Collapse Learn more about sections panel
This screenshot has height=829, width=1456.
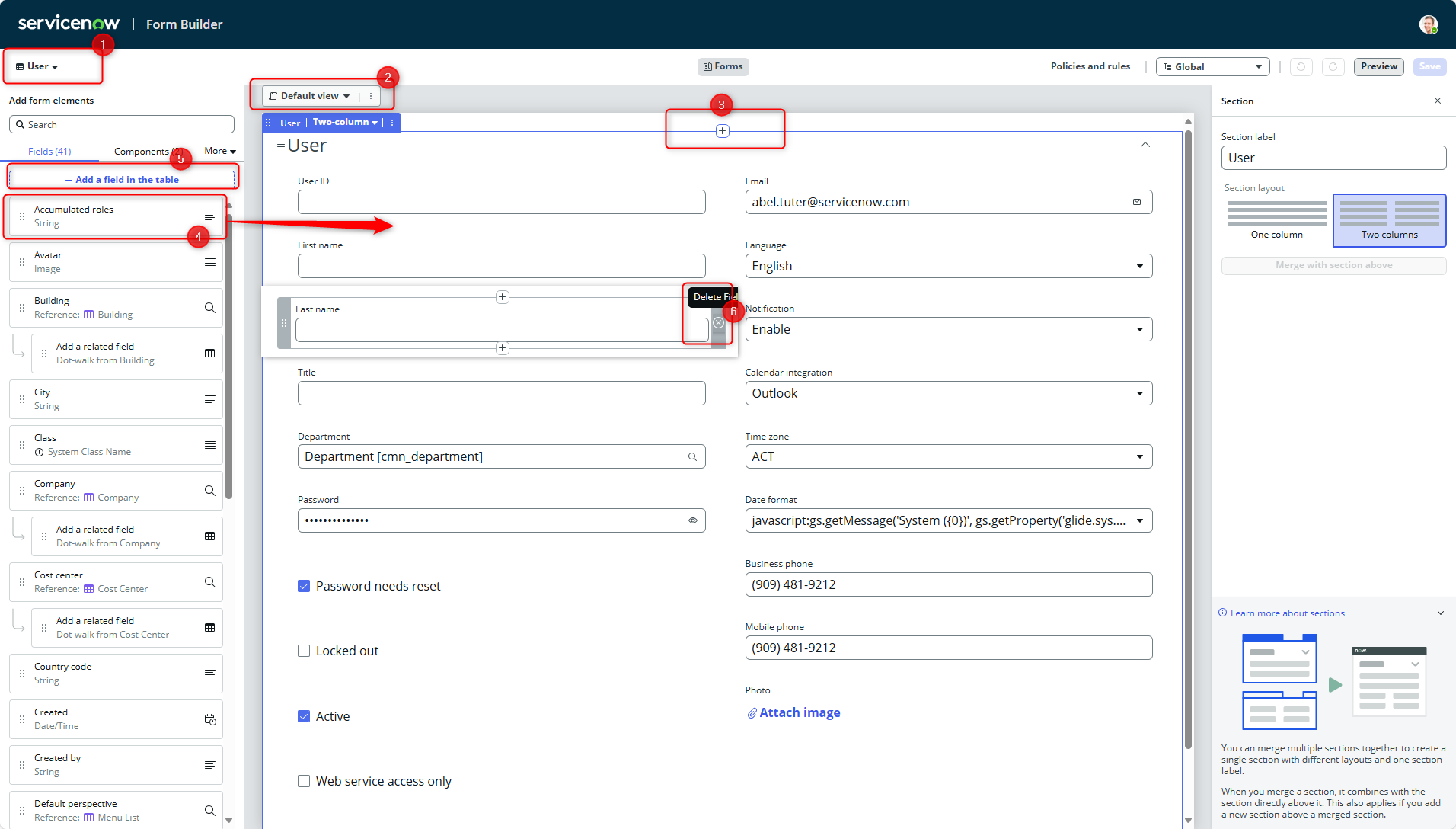coord(1441,613)
